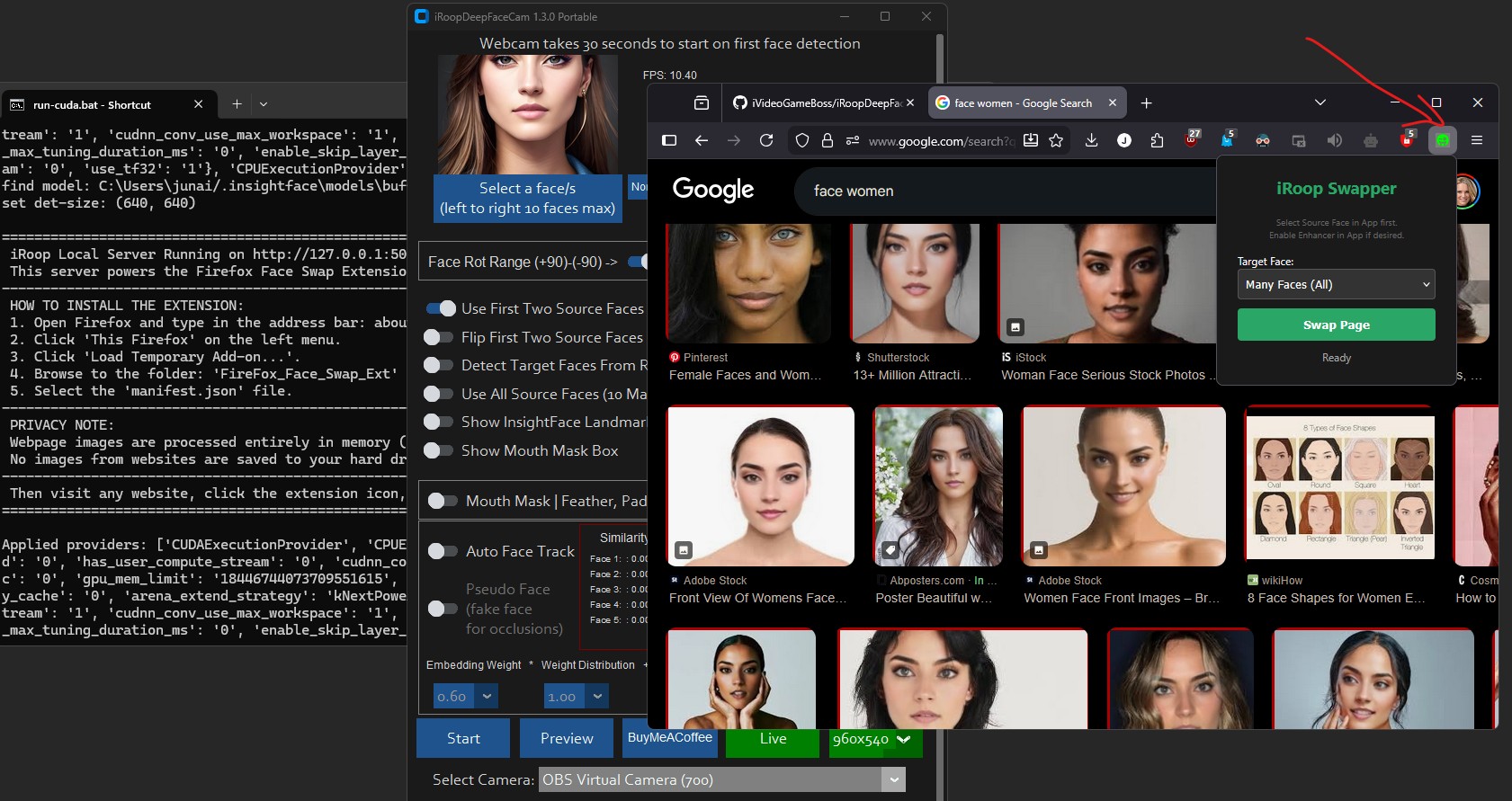Screen dimensions: 1512x801
Task: Click the round white J extension icon
Action: 1124,140
